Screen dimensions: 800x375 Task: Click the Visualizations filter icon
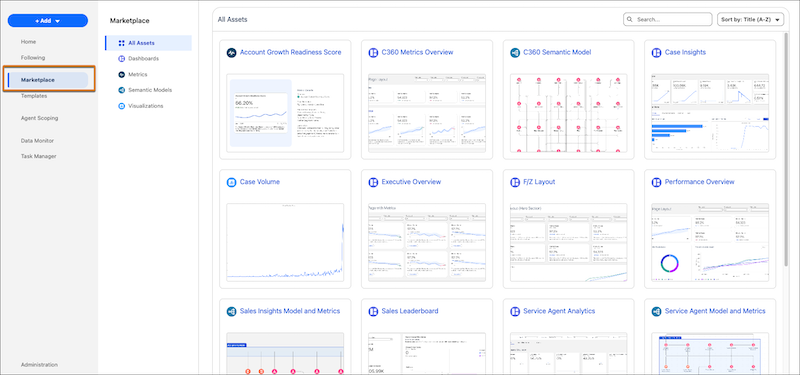pos(121,106)
